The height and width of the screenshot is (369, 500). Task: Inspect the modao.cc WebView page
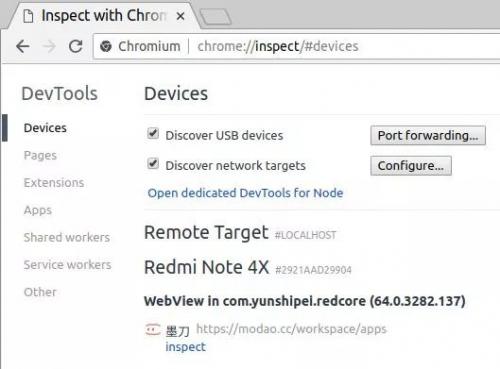click(185, 347)
